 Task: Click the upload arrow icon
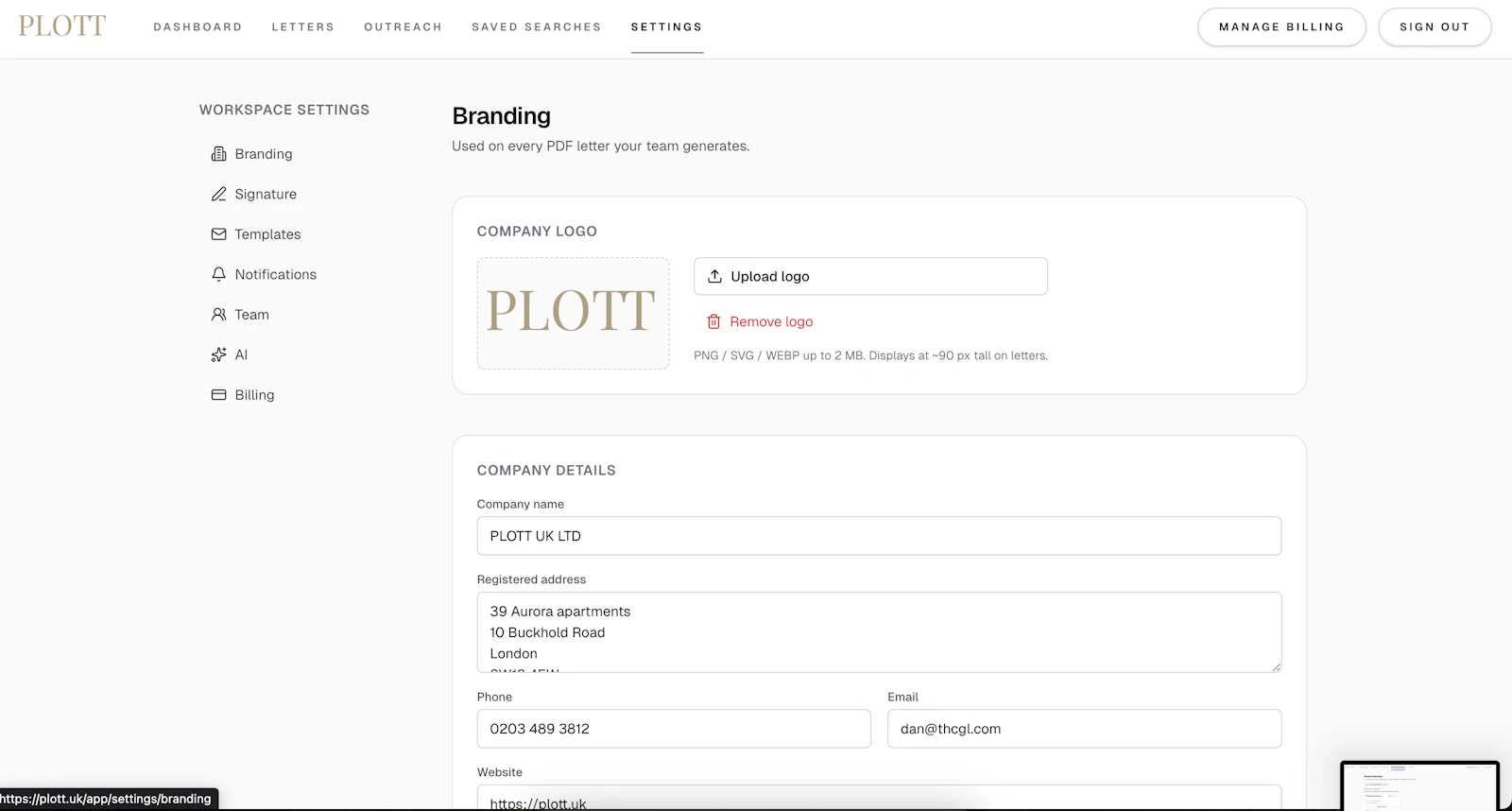pos(714,276)
